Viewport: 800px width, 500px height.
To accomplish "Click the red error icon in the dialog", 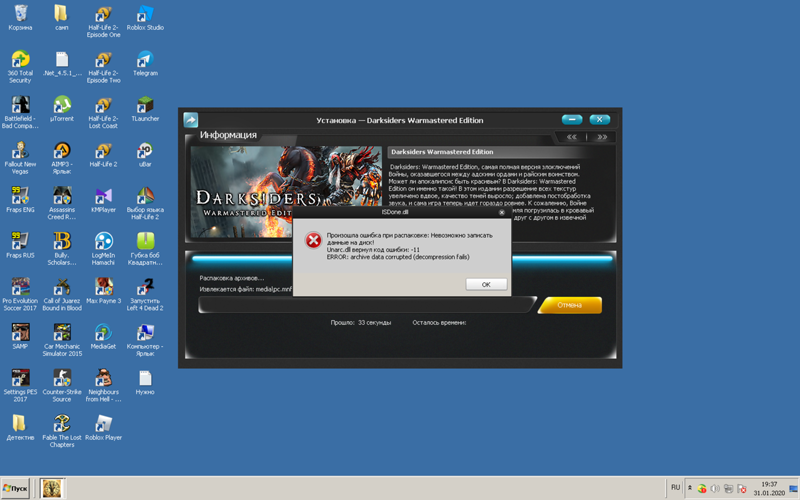I will [x=313, y=240].
